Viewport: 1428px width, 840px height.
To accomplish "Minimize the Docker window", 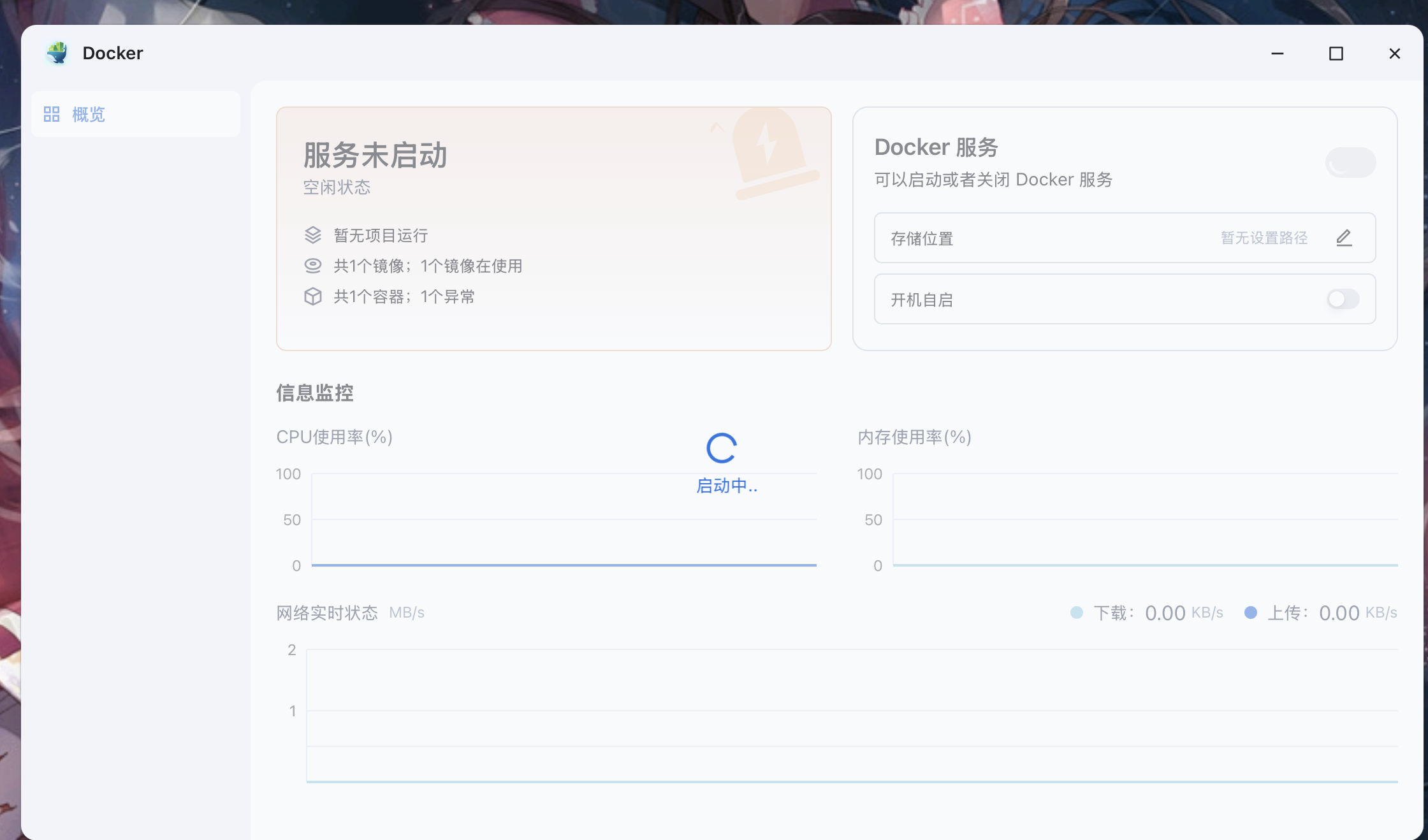I will tap(1277, 54).
